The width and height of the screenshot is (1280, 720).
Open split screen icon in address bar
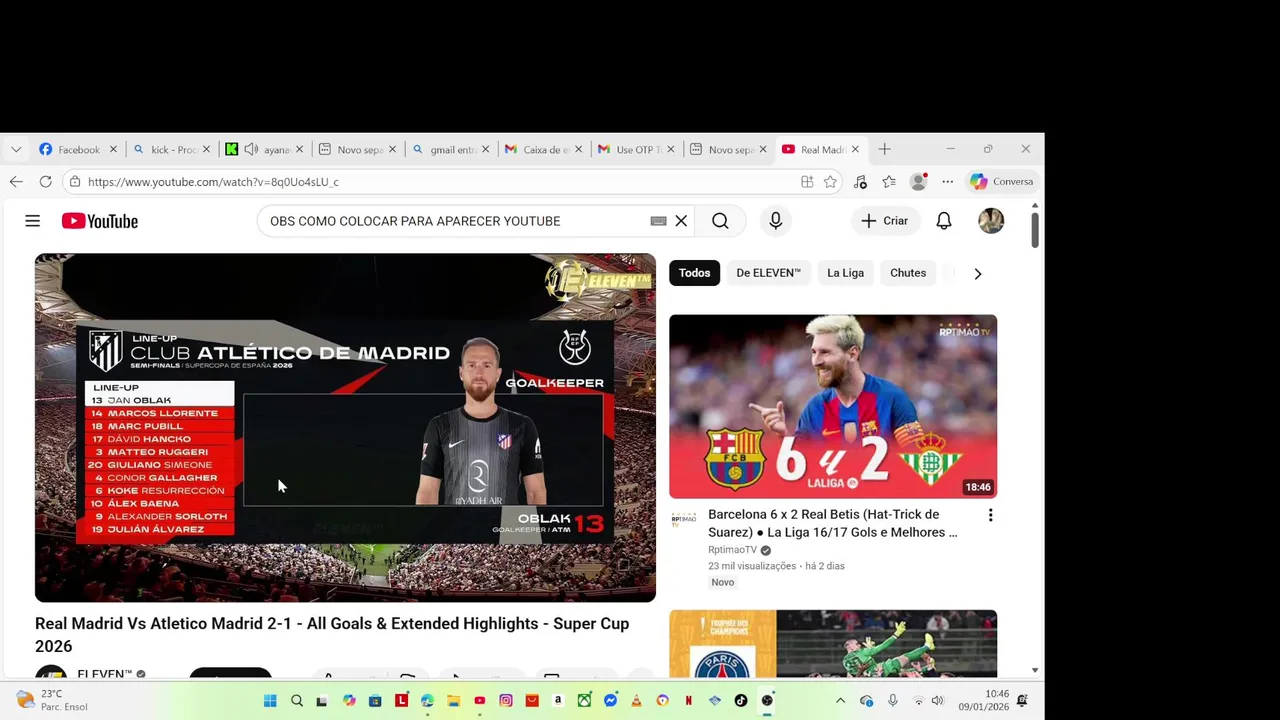807,182
